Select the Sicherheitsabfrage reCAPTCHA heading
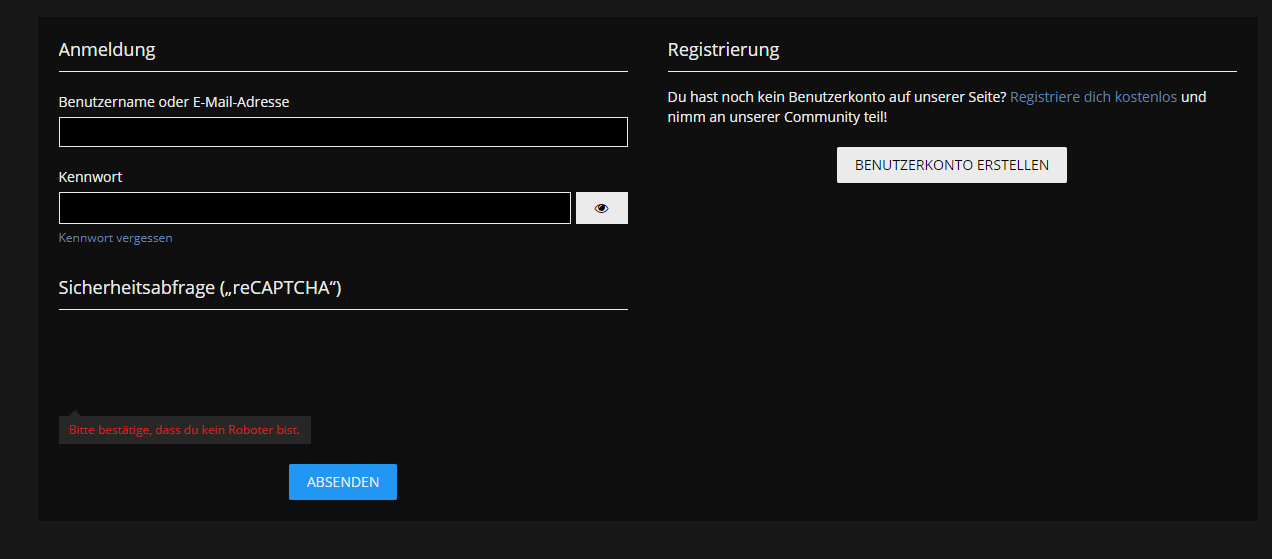1272x559 pixels. [x=200, y=288]
